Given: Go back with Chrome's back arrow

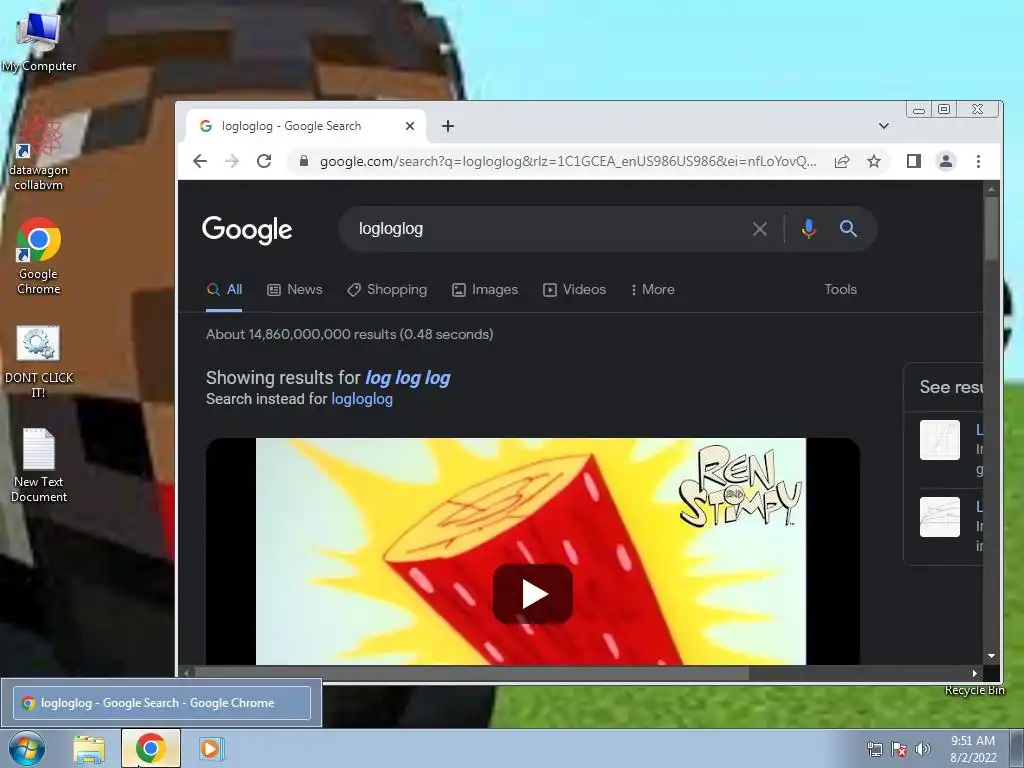Looking at the screenshot, I should tap(200, 161).
